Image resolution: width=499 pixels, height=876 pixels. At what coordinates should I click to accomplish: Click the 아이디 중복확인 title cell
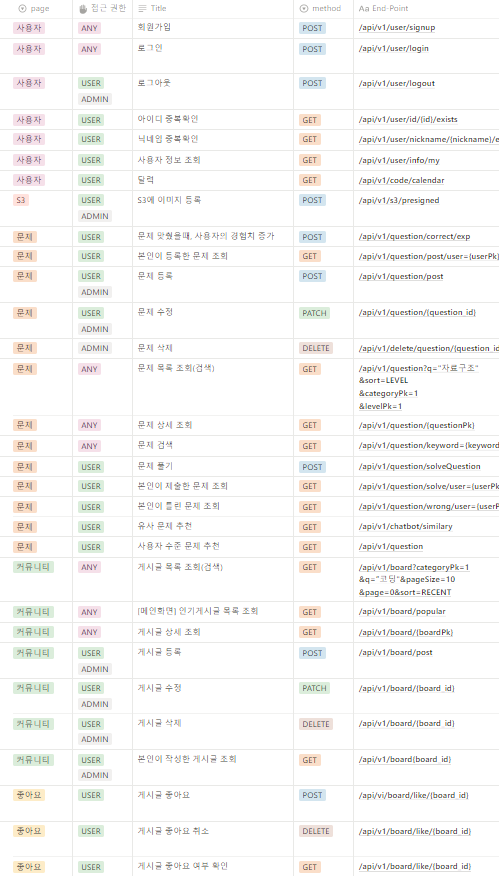168,119
